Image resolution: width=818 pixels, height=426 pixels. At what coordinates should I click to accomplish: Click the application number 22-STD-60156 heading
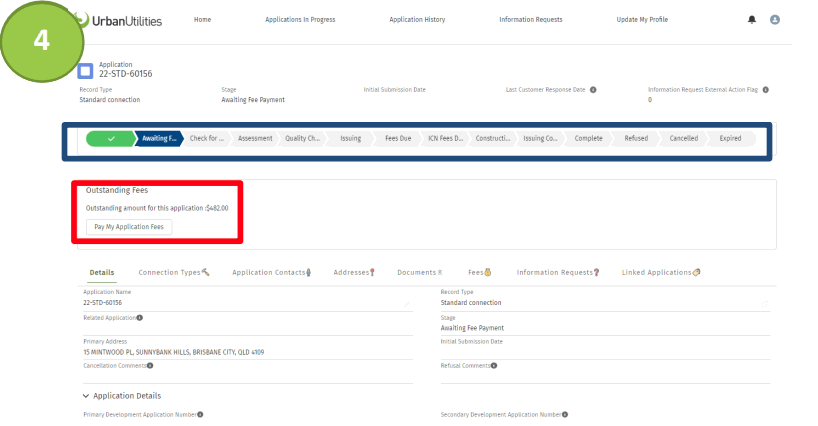[x=126, y=74]
